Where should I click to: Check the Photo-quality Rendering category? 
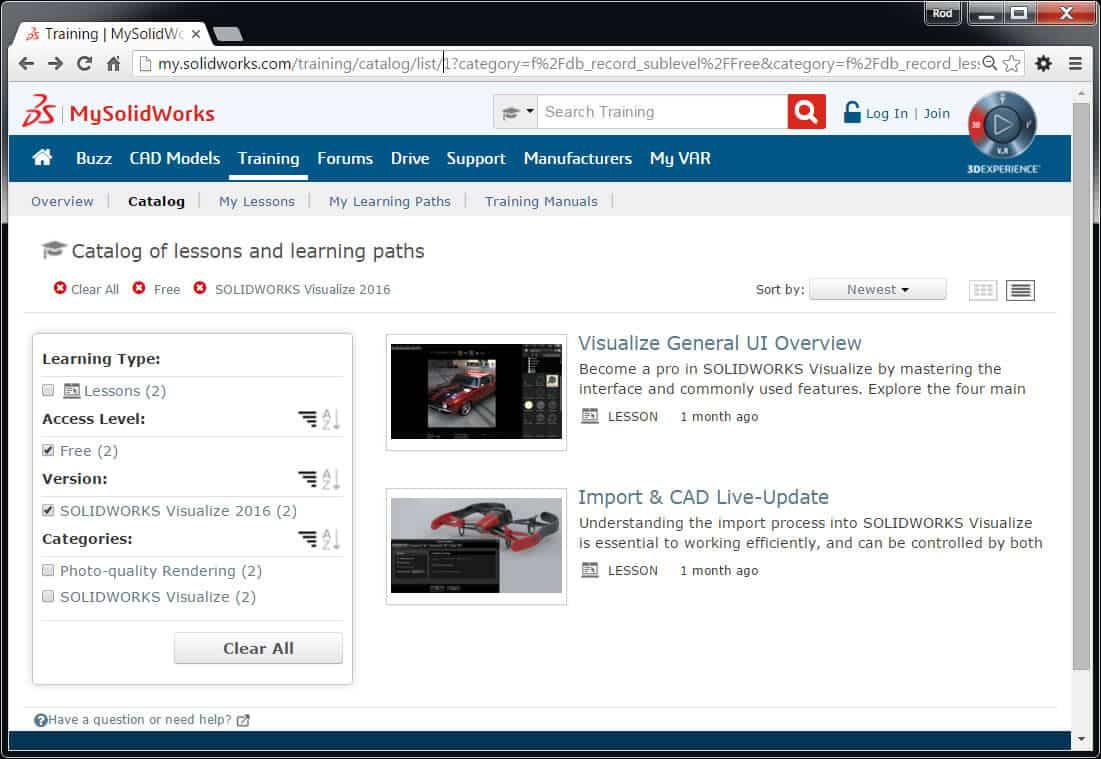click(48, 571)
